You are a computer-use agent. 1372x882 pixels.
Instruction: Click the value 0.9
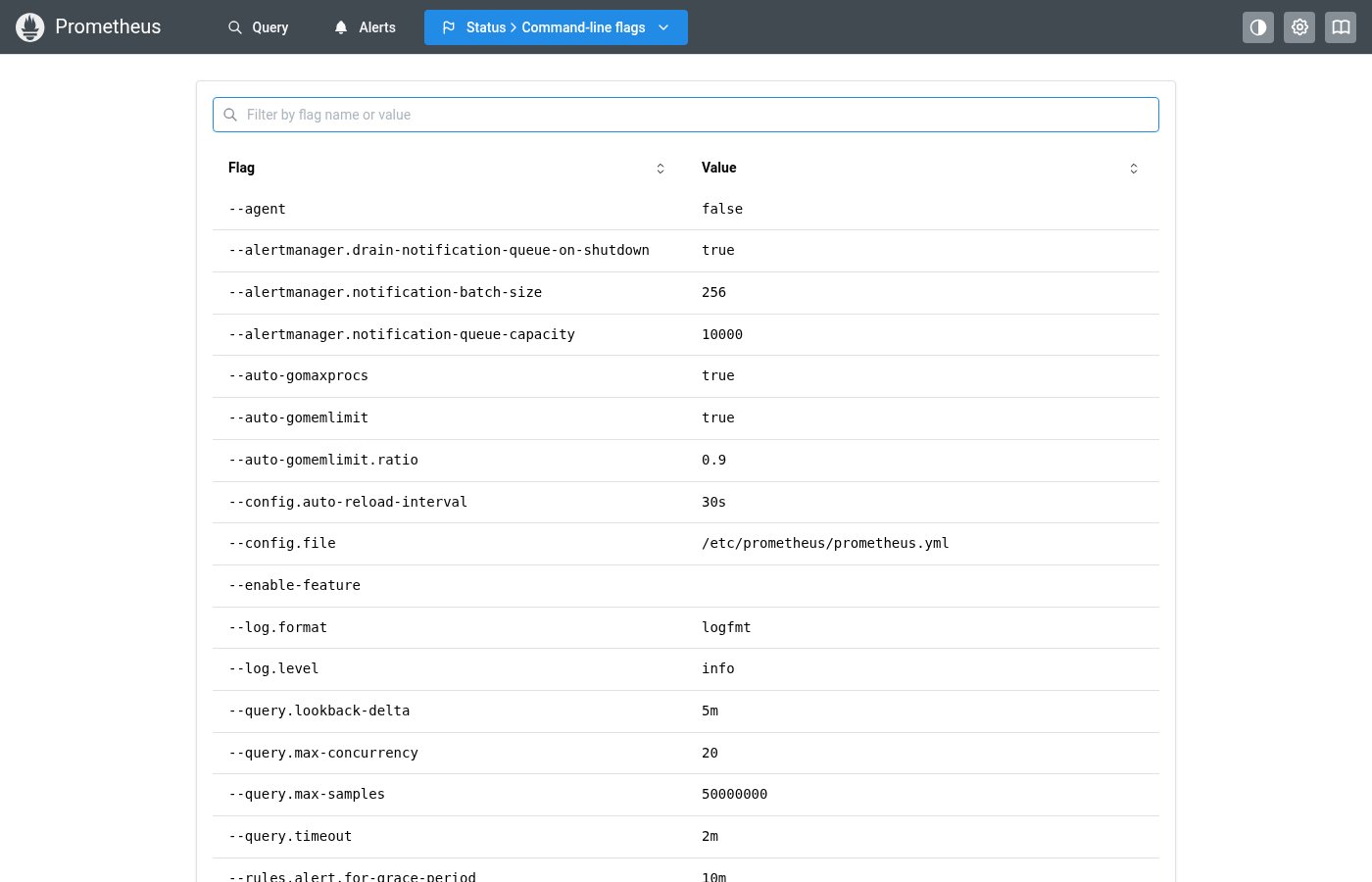pyautogui.click(x=713, y=460)
